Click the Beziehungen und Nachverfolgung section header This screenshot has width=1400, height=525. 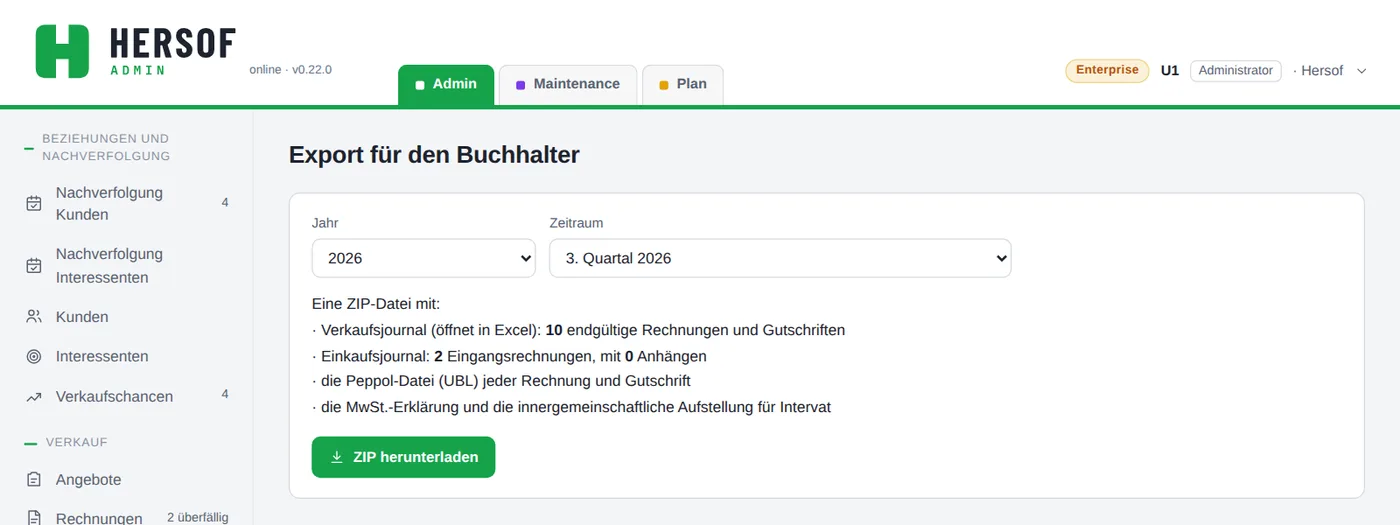coord(106,147)
